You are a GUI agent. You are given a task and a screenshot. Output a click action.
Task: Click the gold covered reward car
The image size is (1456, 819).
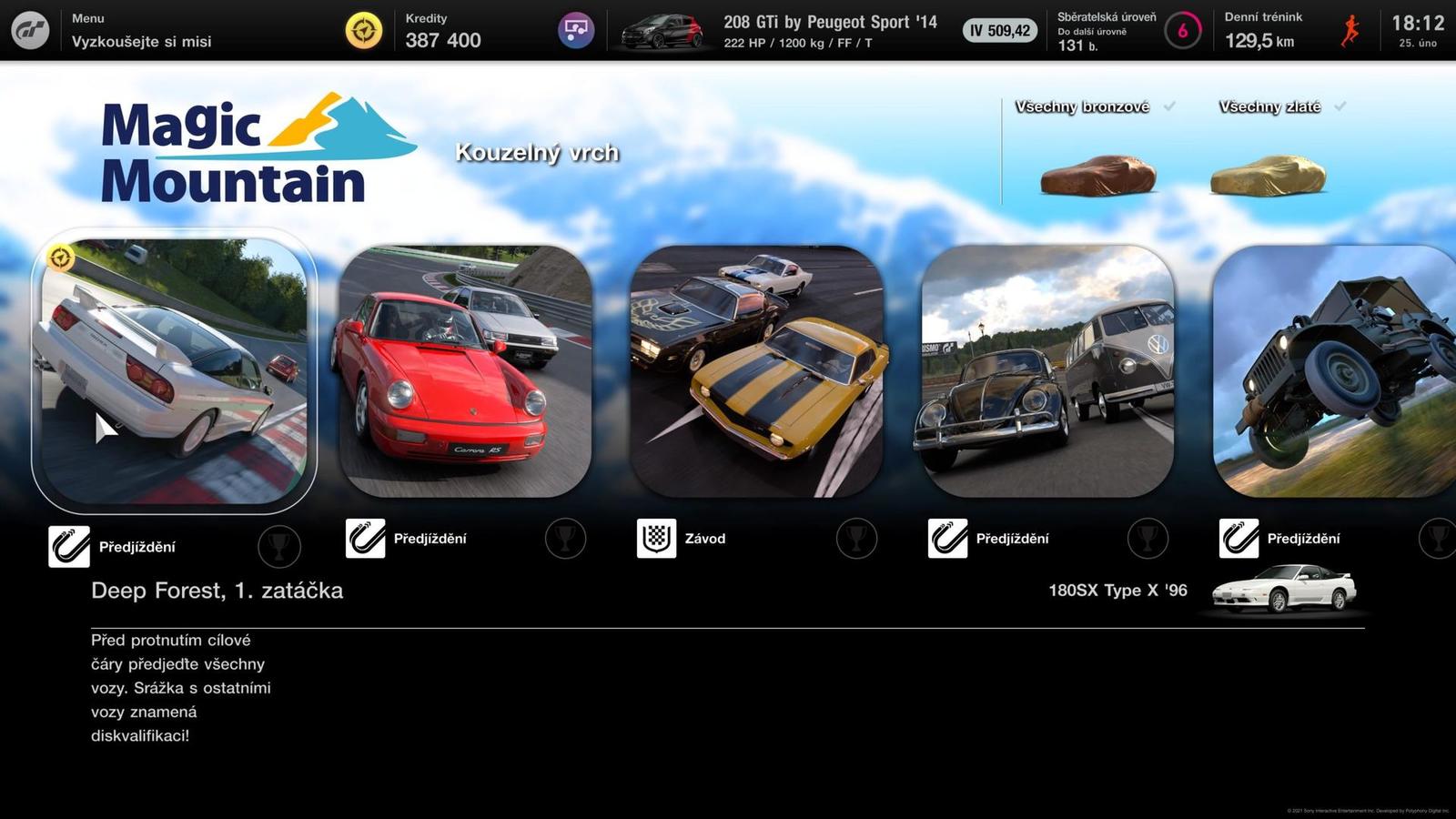click(1268, 175)
